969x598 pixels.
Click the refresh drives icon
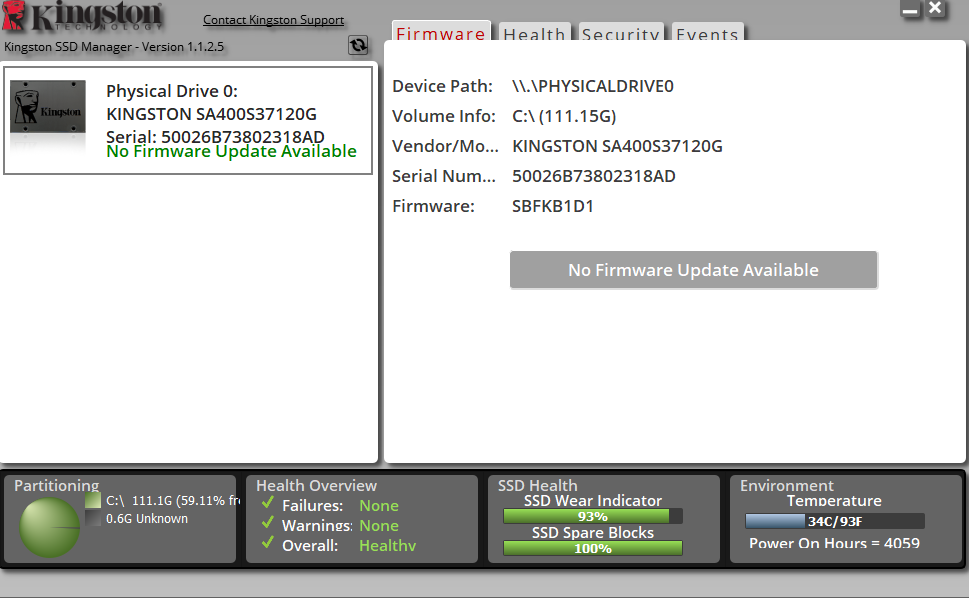click(x=358, y=45)
